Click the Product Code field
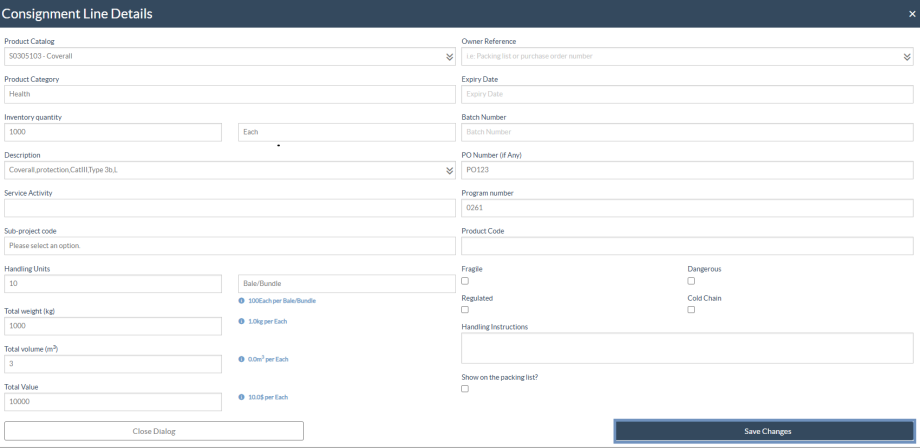Viewport: 920px width, 448px height. 688,246
